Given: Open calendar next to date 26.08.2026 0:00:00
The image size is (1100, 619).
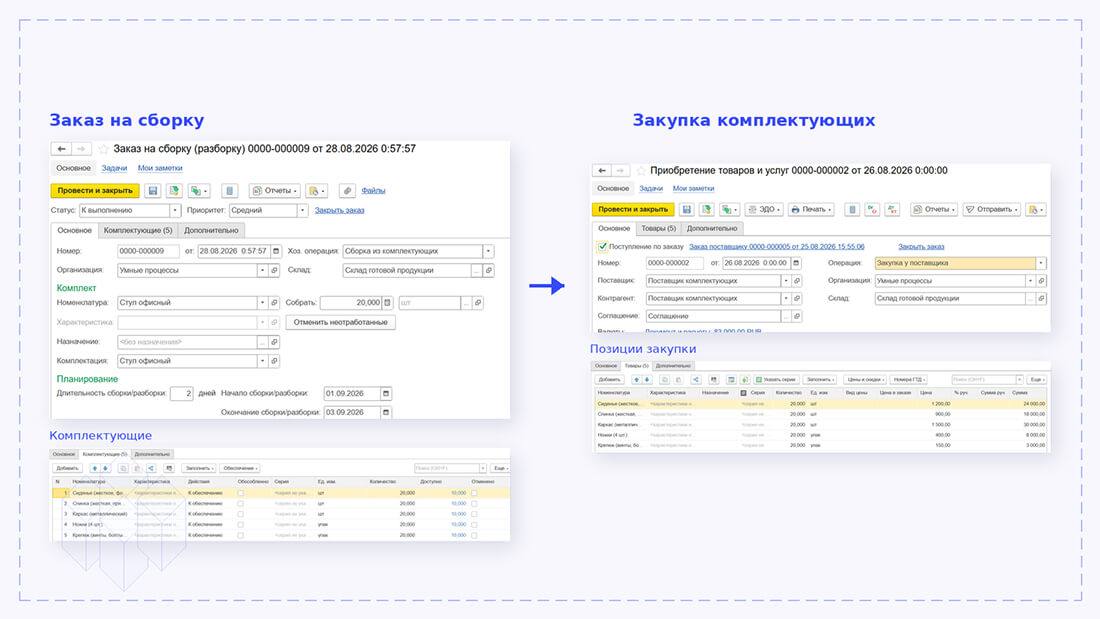Looking at the screenshot, I should pos(796,262).
